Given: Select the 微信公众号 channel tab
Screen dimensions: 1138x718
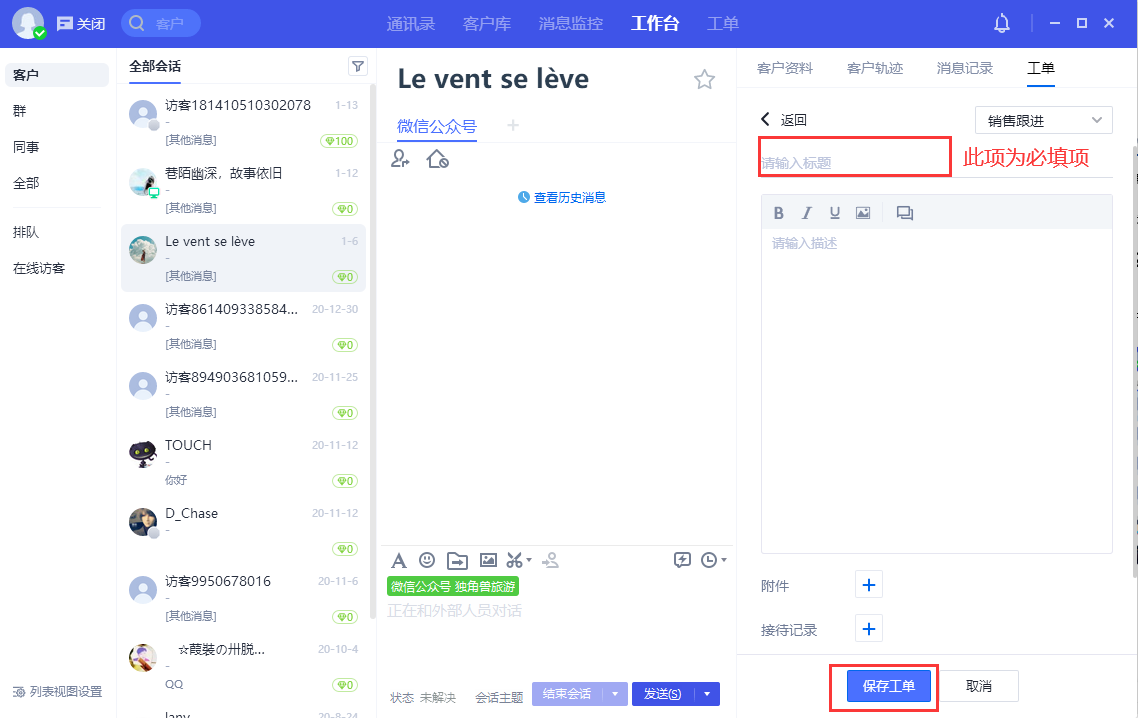Looking at the screenshot, I should point(437,126).
